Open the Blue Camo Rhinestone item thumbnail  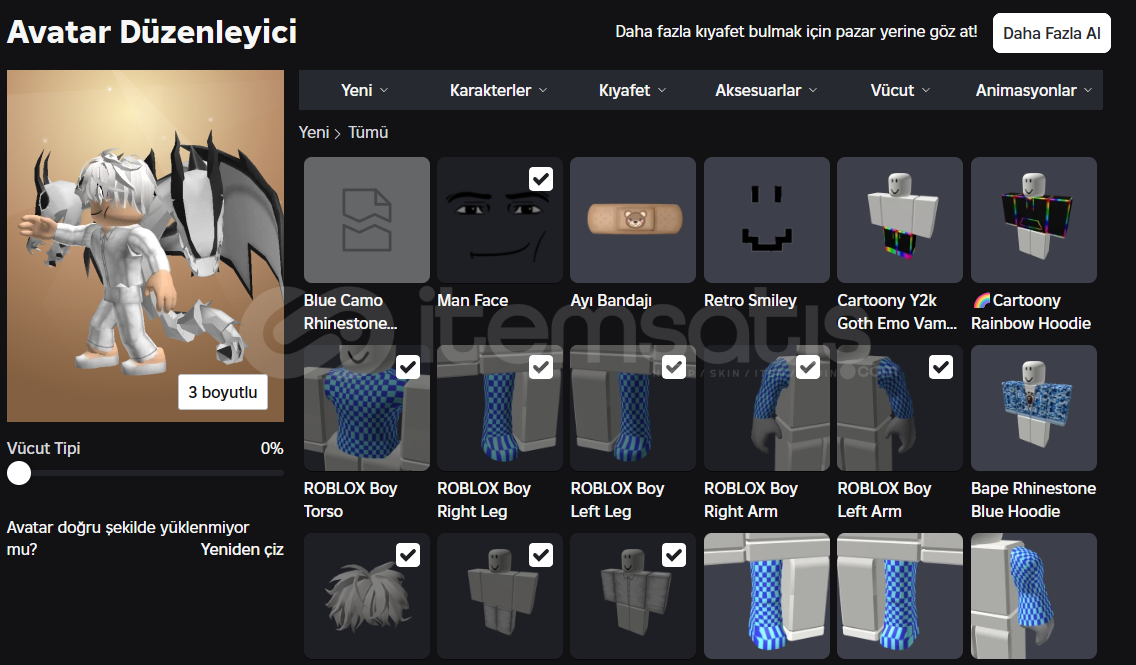367,219
